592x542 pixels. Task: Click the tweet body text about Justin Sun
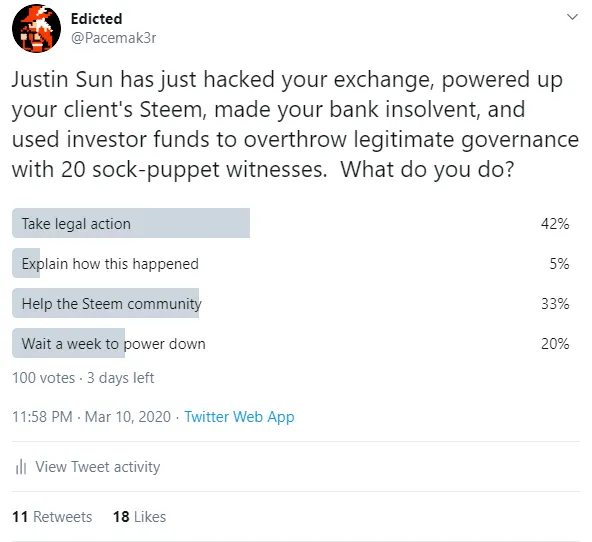click(x=295, y=124)
